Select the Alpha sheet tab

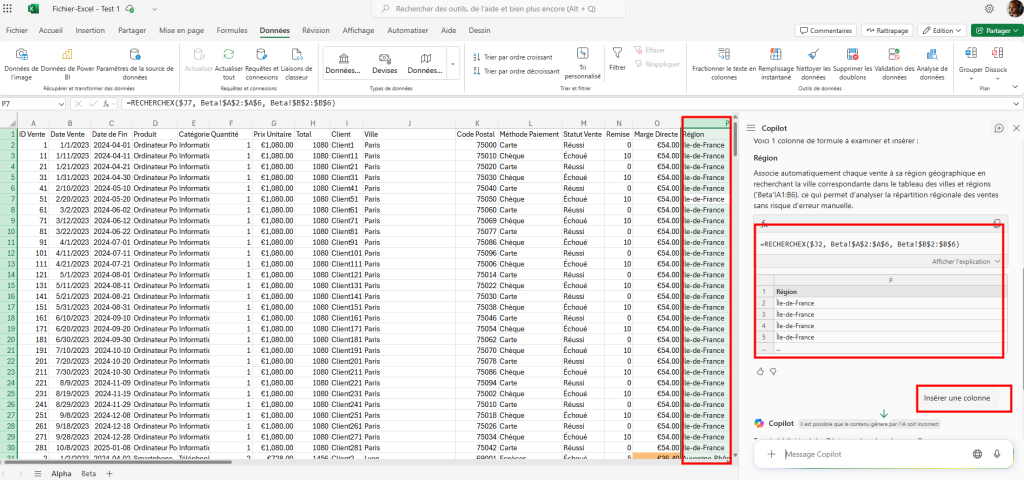click(x=61, y=473)
